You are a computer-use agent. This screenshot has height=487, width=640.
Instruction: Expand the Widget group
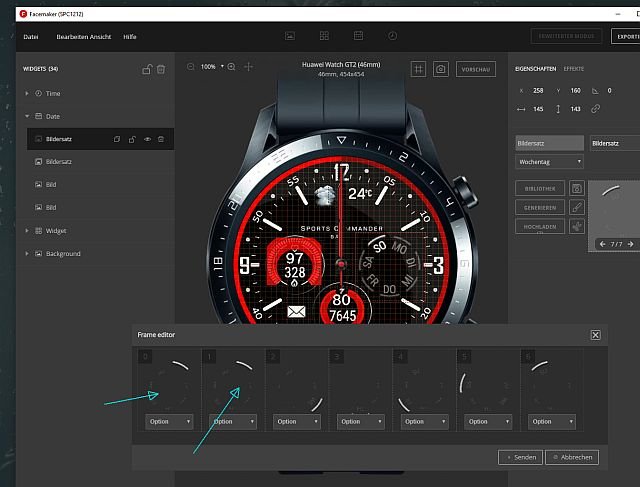pos(27,231)
